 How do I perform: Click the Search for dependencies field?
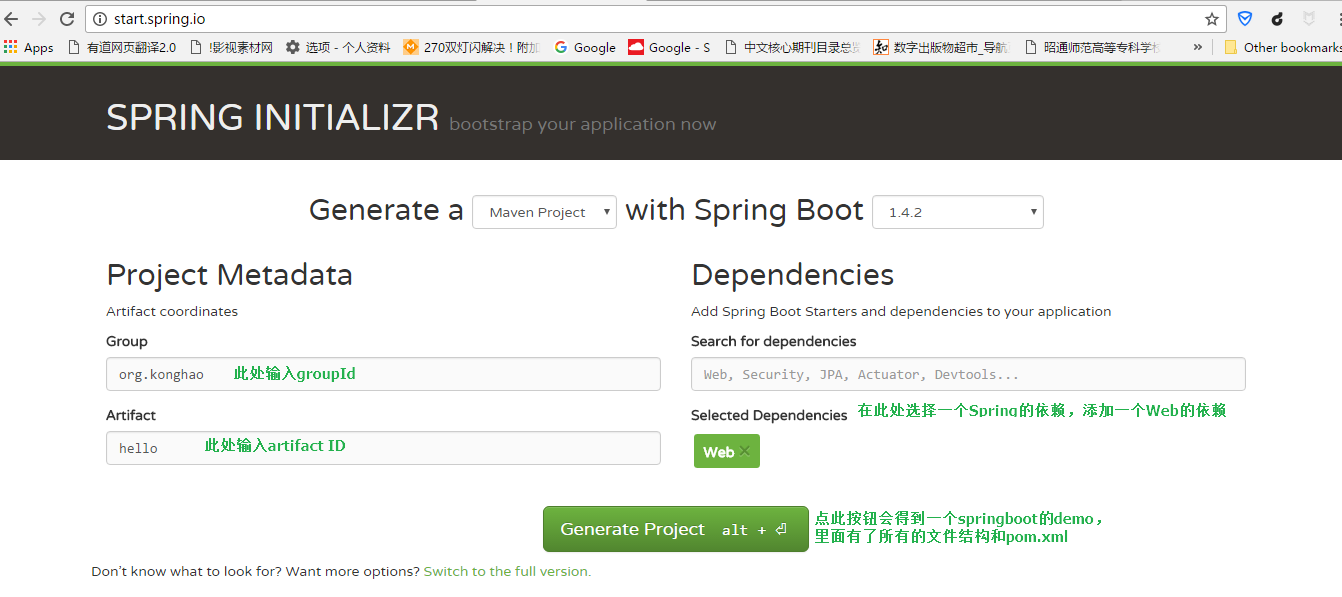point(968,374)
